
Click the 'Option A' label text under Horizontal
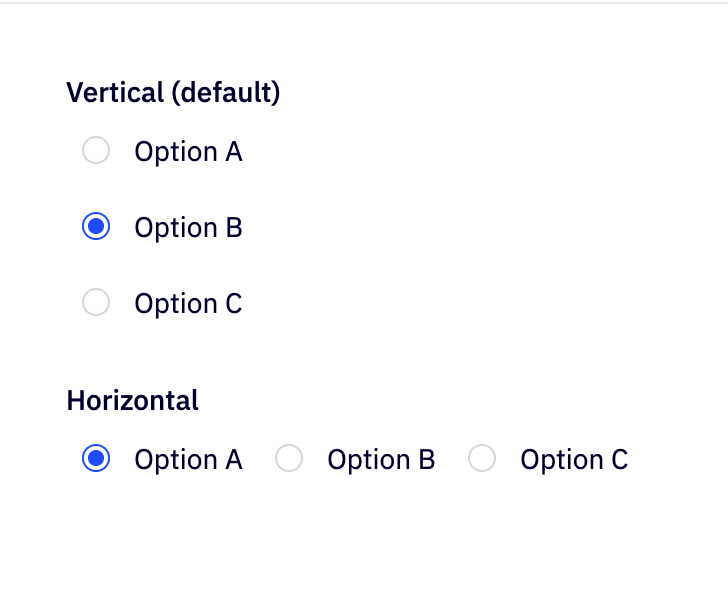[x=188, y=460]
